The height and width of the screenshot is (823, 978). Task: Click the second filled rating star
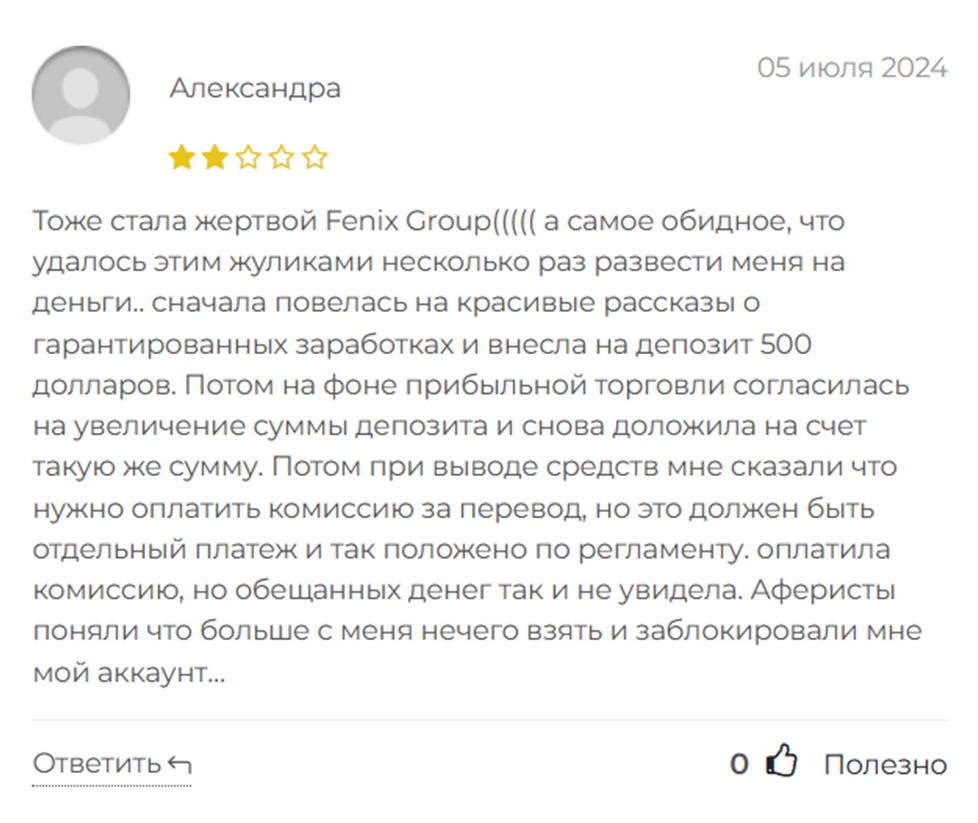[x=214, y=157]
